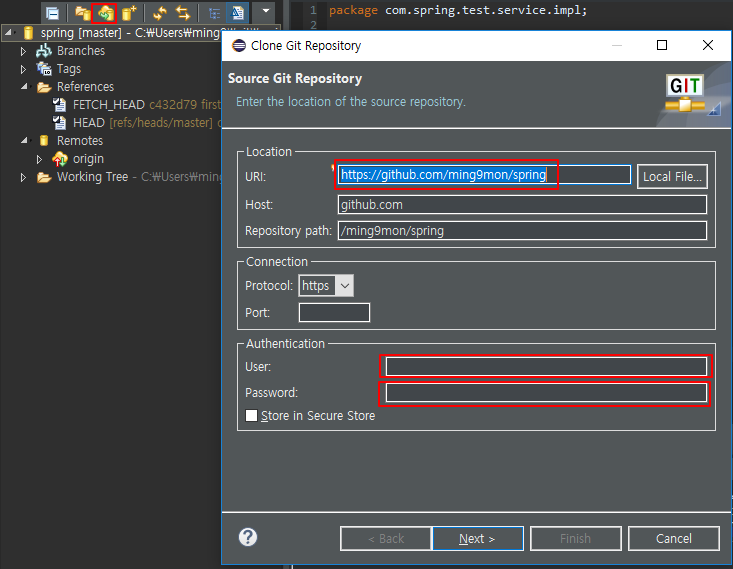Screen dimensions: 733x569
Task: Expand the origin remote node
Action: pos(39,159)
